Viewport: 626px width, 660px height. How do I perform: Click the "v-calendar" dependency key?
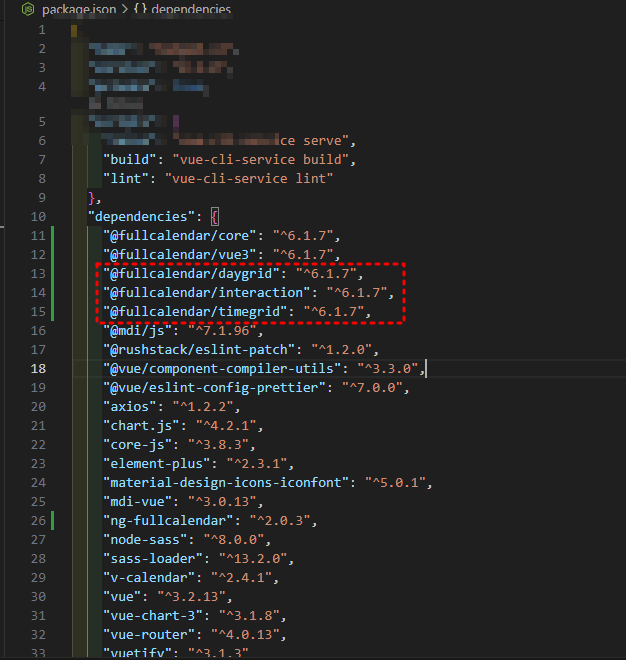[x=149, y=578]
